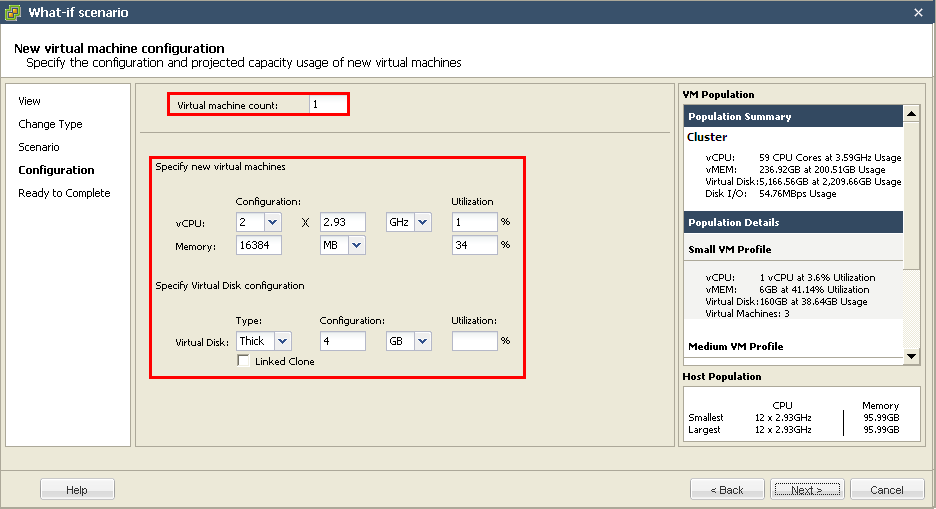Click 'Specify new virtual machines' label
Image resolution: width=936 pixels, height=509 pixels.
click(x=220, y=166)
